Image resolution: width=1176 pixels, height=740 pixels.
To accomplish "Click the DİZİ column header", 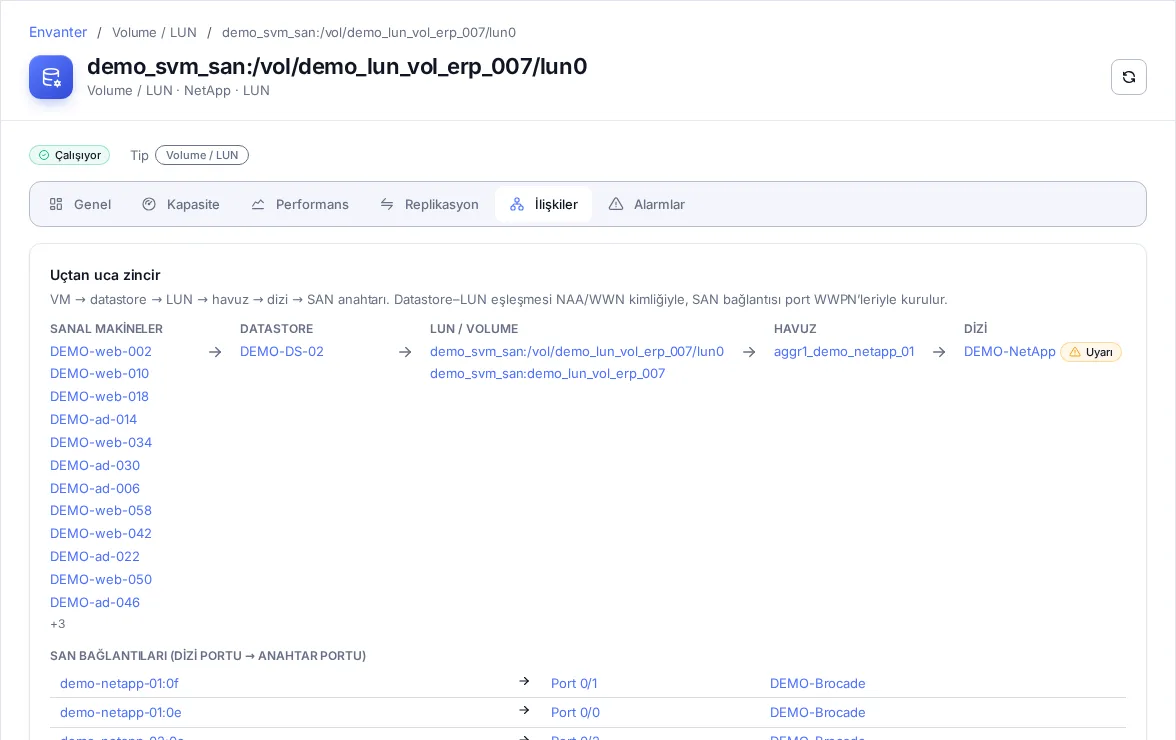I will (x=976, y=329).
